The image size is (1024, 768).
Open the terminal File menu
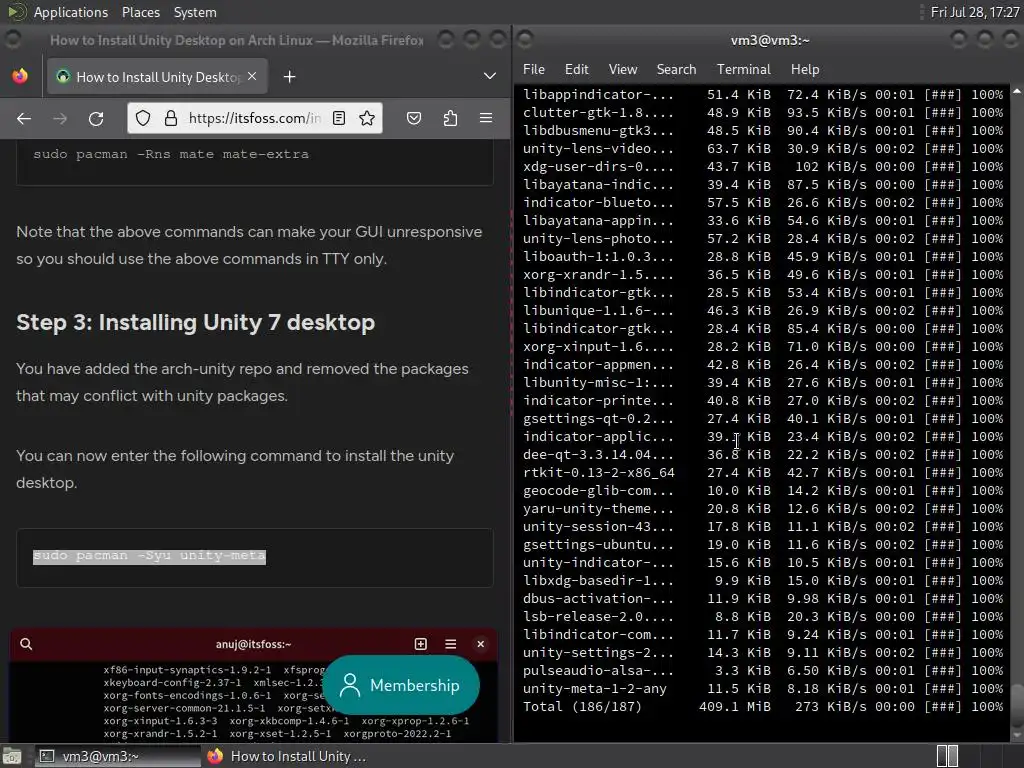pos(534,69)
